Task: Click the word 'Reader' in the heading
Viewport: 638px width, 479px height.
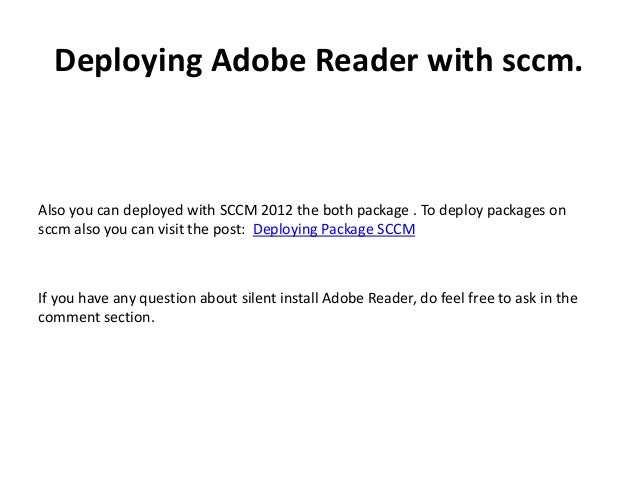Action: click(x=367, y=59)
